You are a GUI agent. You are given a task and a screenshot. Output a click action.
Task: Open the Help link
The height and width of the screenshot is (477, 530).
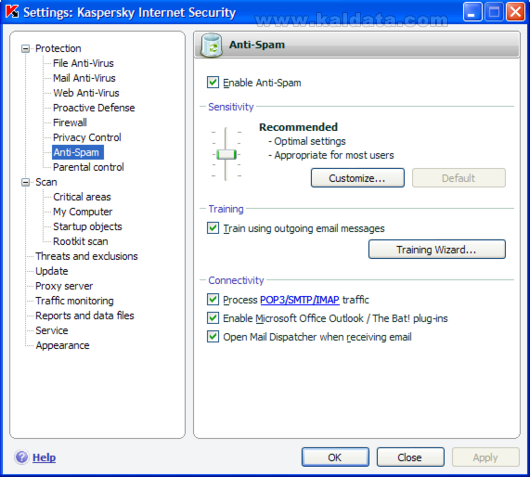coord(44,457)
